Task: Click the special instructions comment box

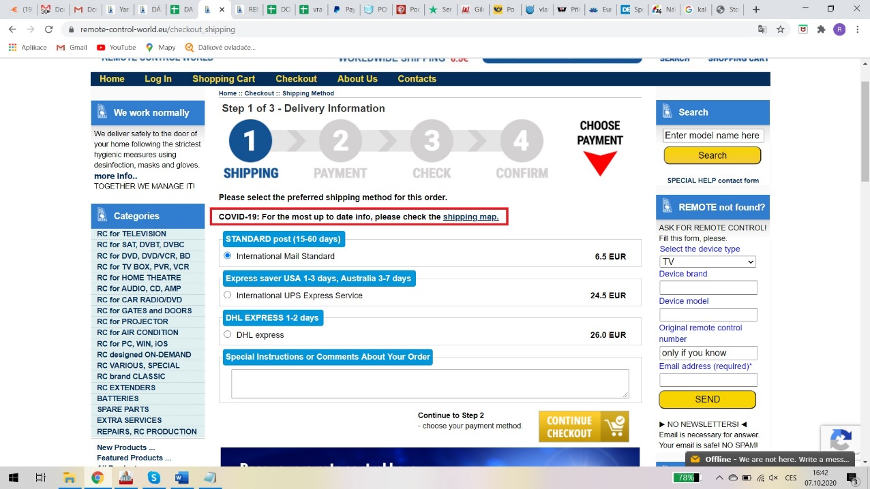Action: coord(430,384)
